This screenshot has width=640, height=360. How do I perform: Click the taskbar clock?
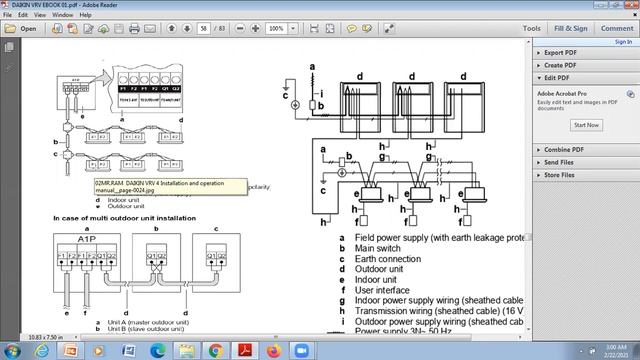[x=616, y=351]
